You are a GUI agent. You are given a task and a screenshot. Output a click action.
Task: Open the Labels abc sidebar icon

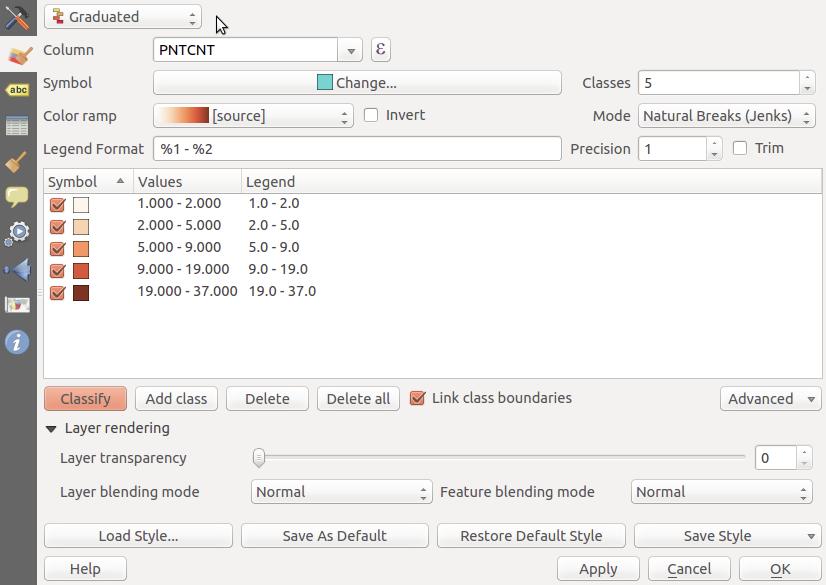coord(17,90)
